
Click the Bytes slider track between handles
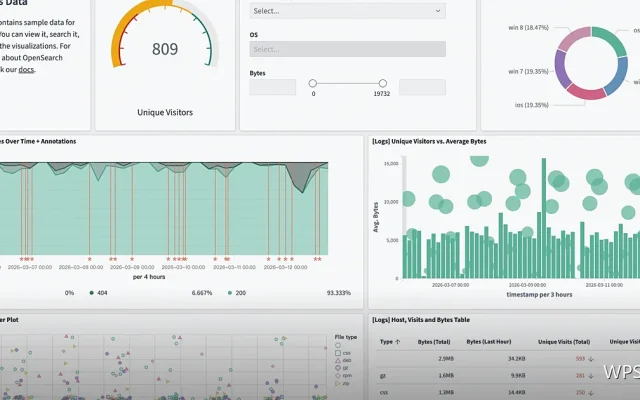(x=348, y=83)
